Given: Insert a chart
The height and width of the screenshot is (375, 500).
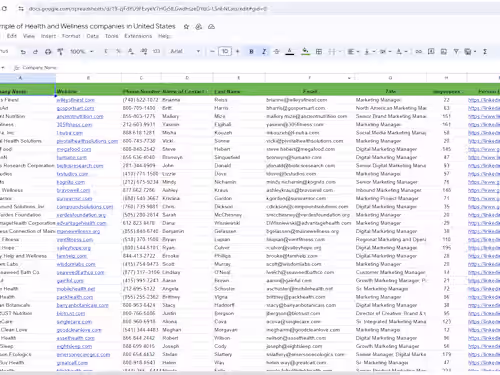Looking at the screenshot, I should (444, 51).
